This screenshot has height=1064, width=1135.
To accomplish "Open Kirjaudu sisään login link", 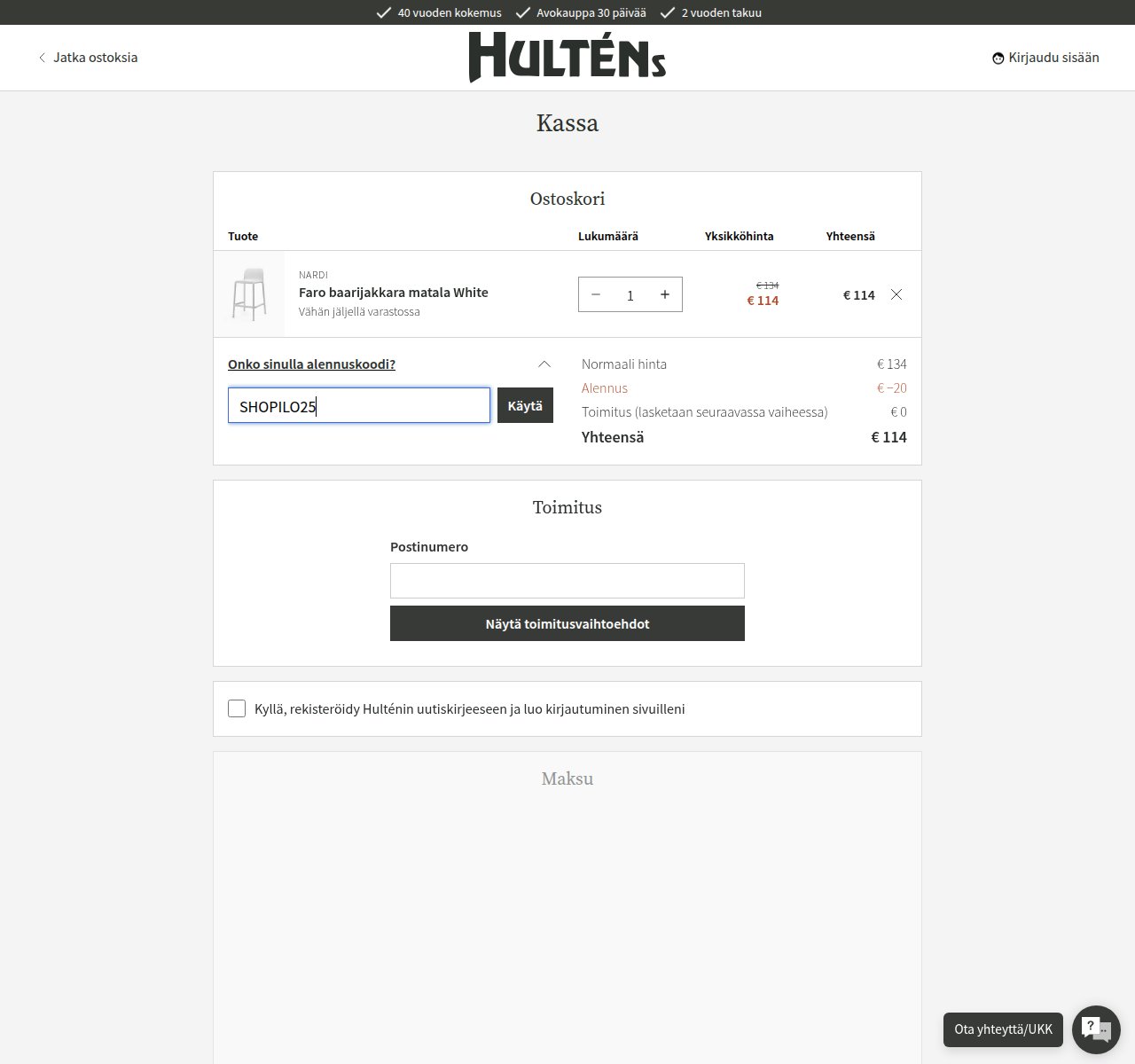I will [1053, 58].
